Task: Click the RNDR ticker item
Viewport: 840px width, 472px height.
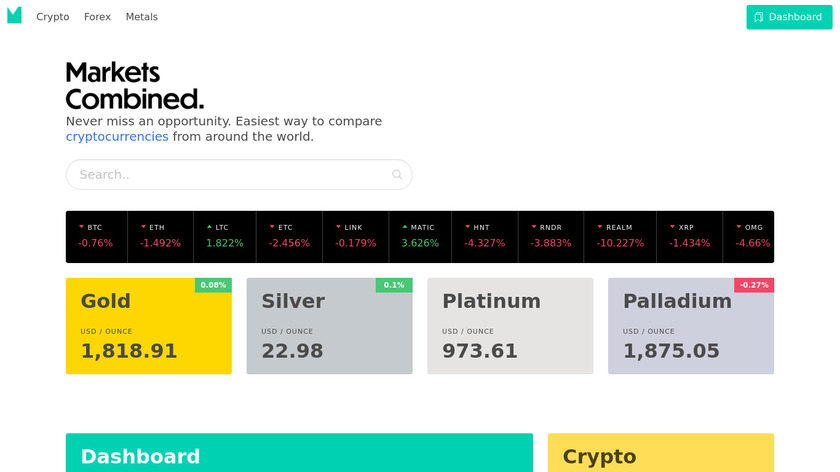Action: [551, 236]
